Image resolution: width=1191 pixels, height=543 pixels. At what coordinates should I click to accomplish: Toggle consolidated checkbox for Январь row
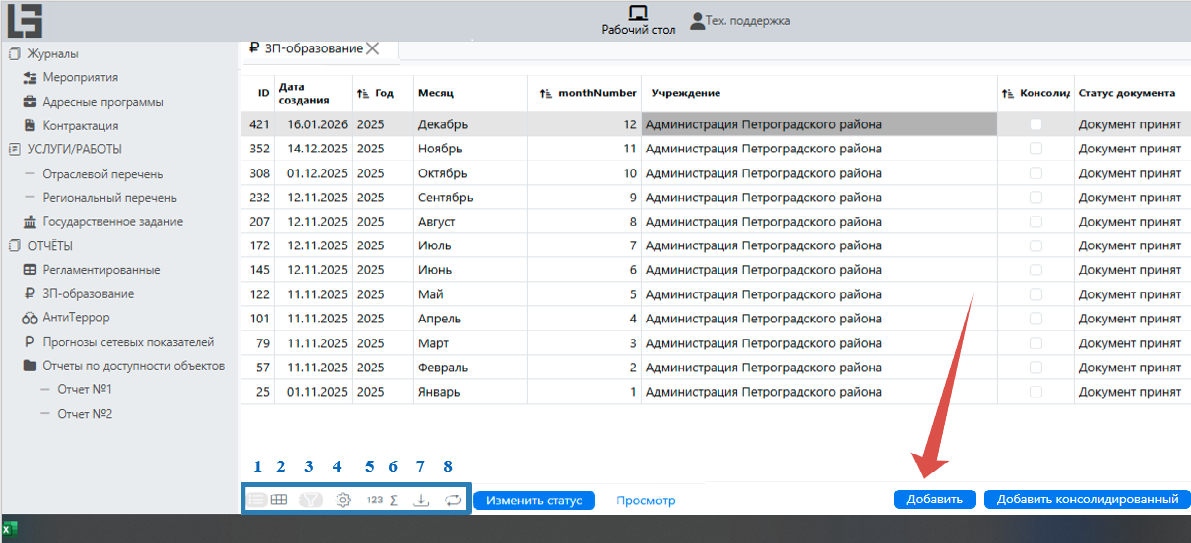pos(1036,392)
